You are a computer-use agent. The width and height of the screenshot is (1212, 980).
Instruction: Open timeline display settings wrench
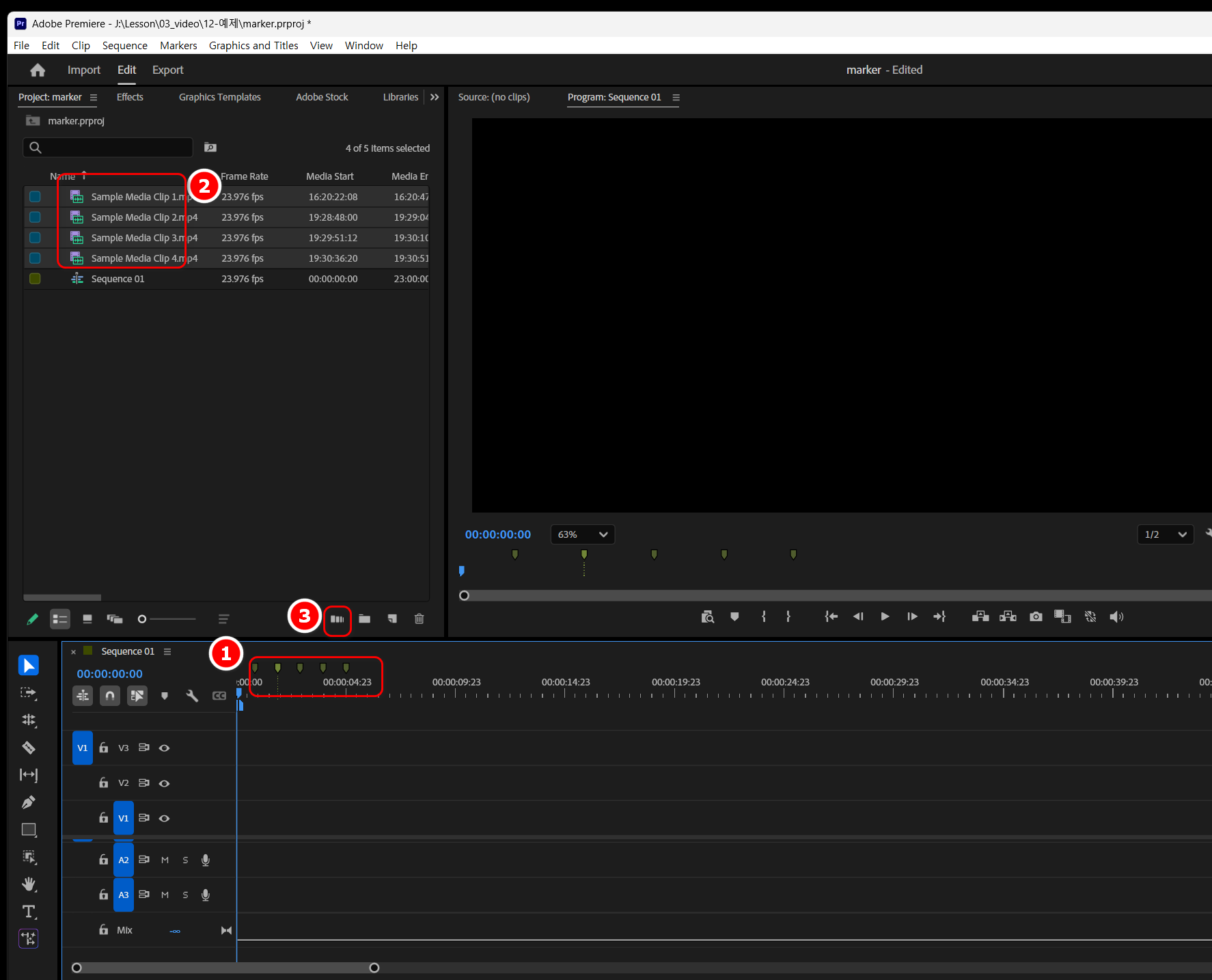[x=192, y=696]
